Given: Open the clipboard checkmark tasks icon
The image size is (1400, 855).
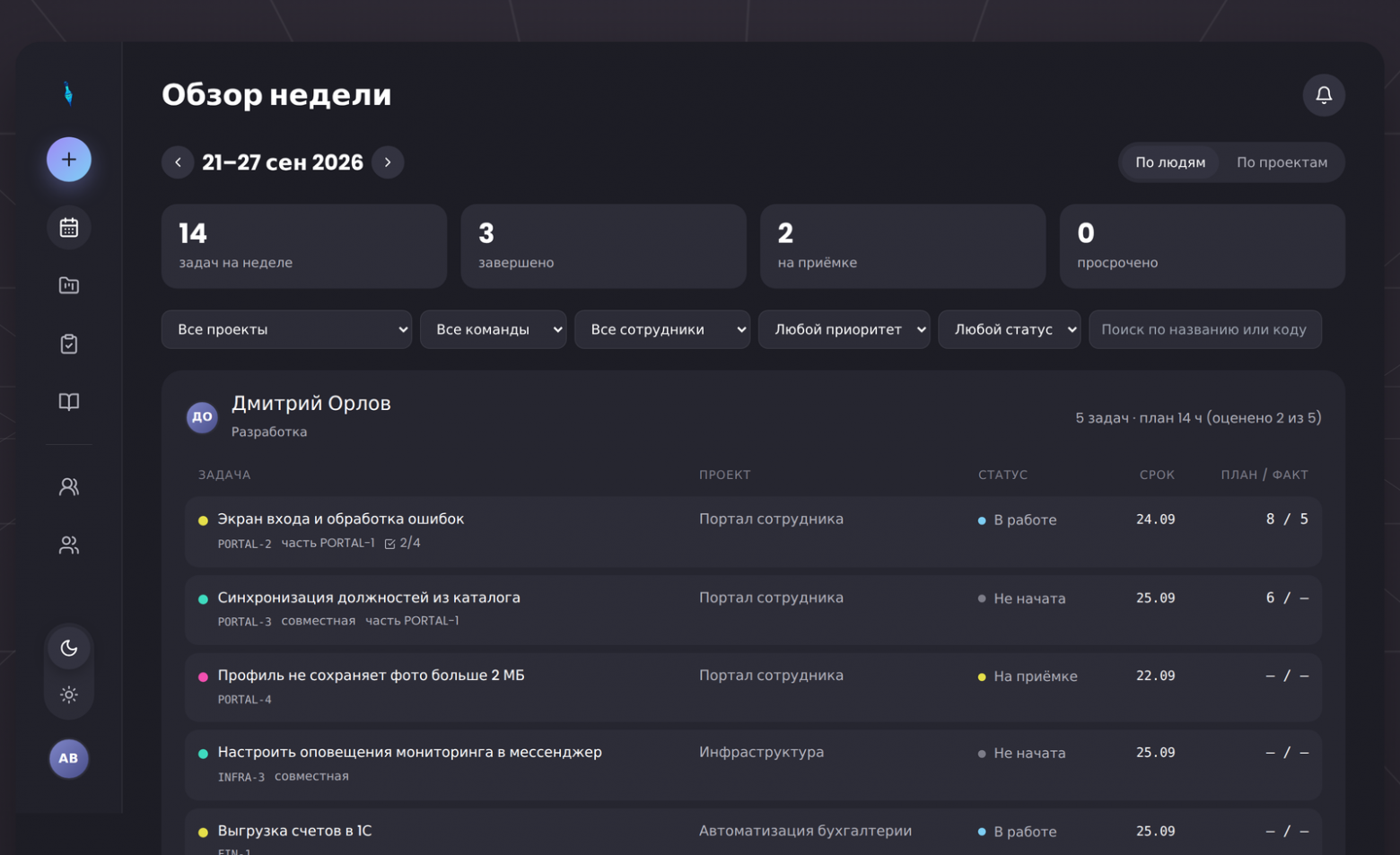Looking at the screenshot, I should (69, 344).
